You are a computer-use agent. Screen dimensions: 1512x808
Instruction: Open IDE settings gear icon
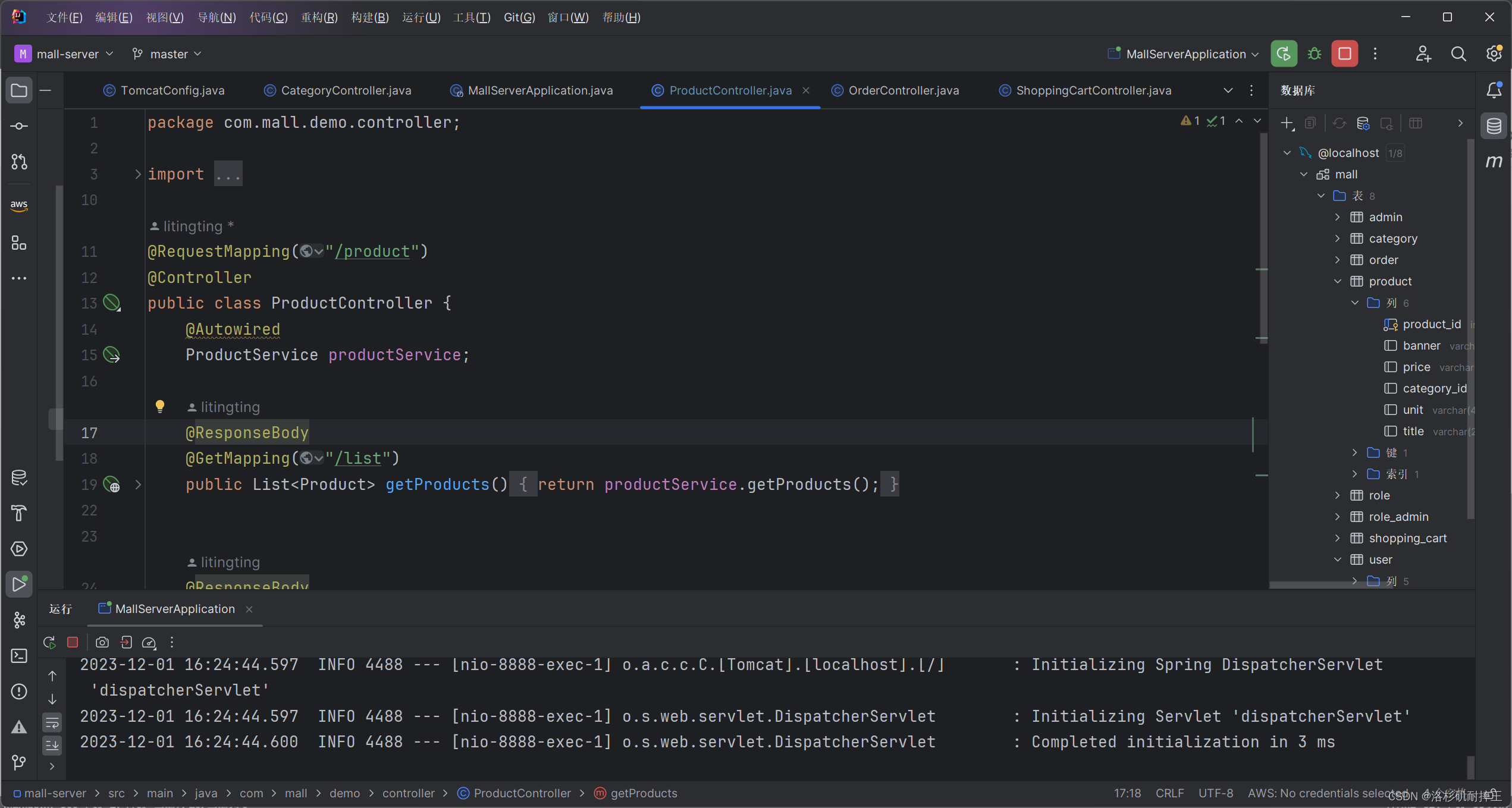pyautogui.click(x=1494, y=54)
